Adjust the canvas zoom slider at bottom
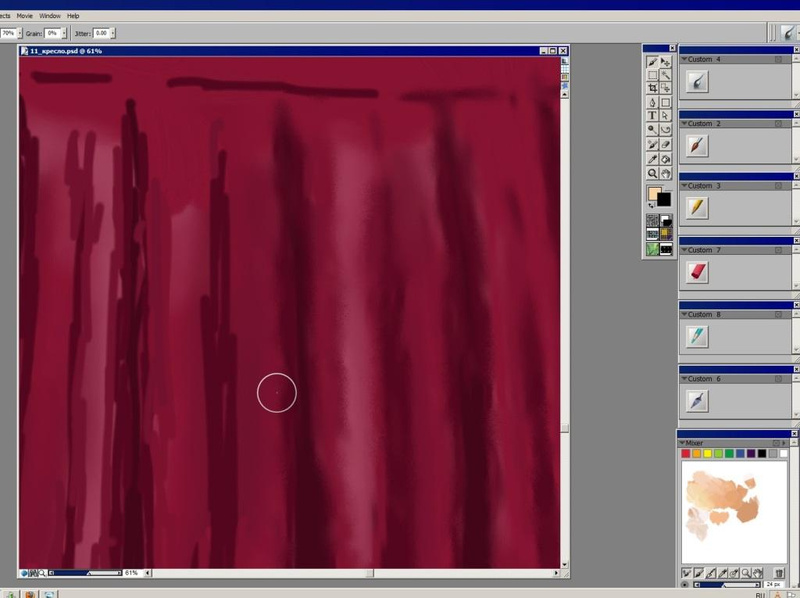 pyautogui.click(x=86, y=573)
